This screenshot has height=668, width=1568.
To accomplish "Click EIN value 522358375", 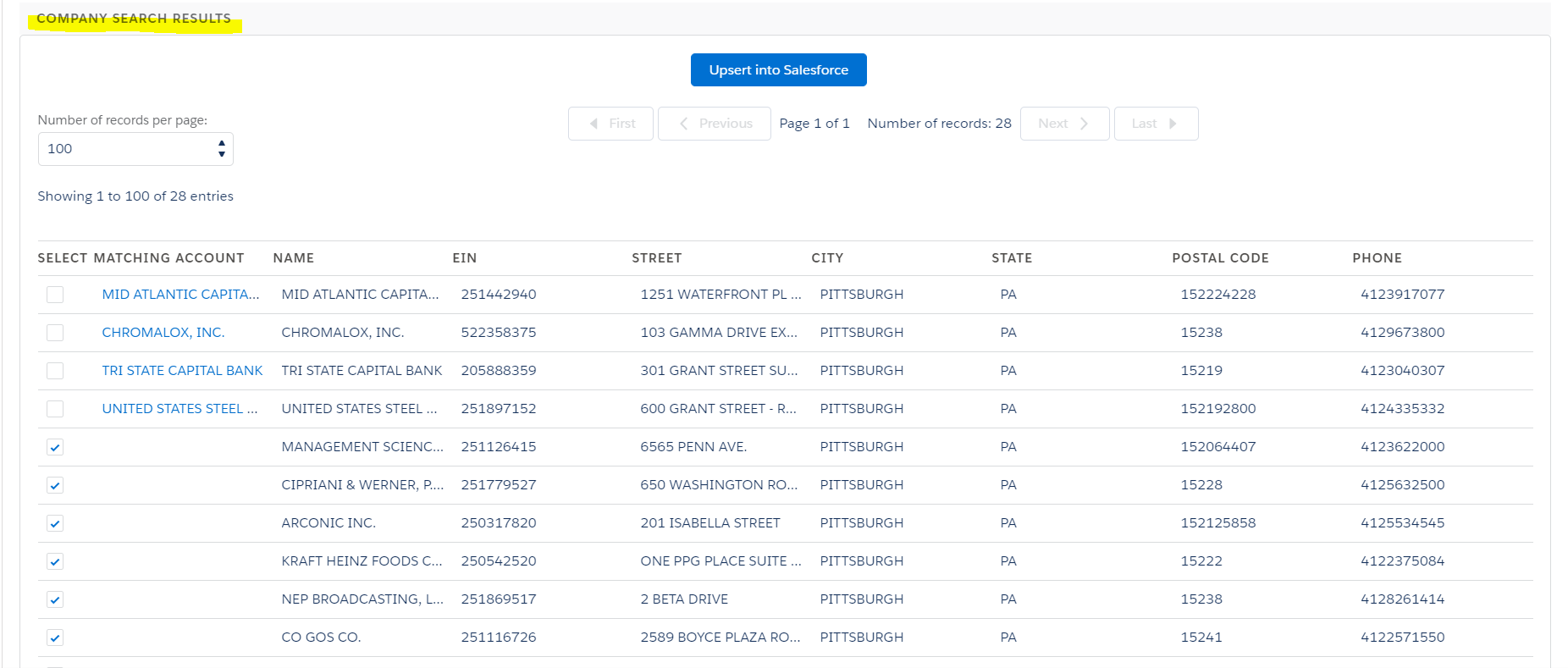I will [x=499, y=333].
